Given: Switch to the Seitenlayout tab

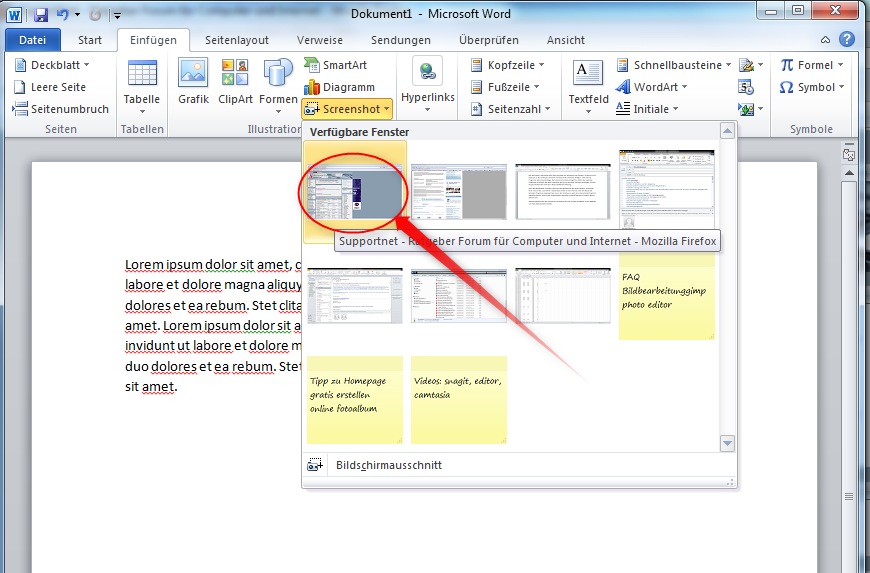Looking at the screenshot, I should tap(237, 40).
